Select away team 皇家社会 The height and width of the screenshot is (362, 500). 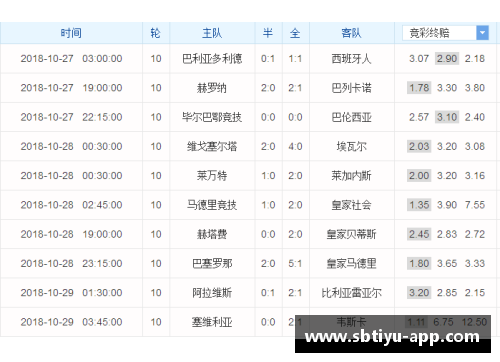click(x=351, y=205)
